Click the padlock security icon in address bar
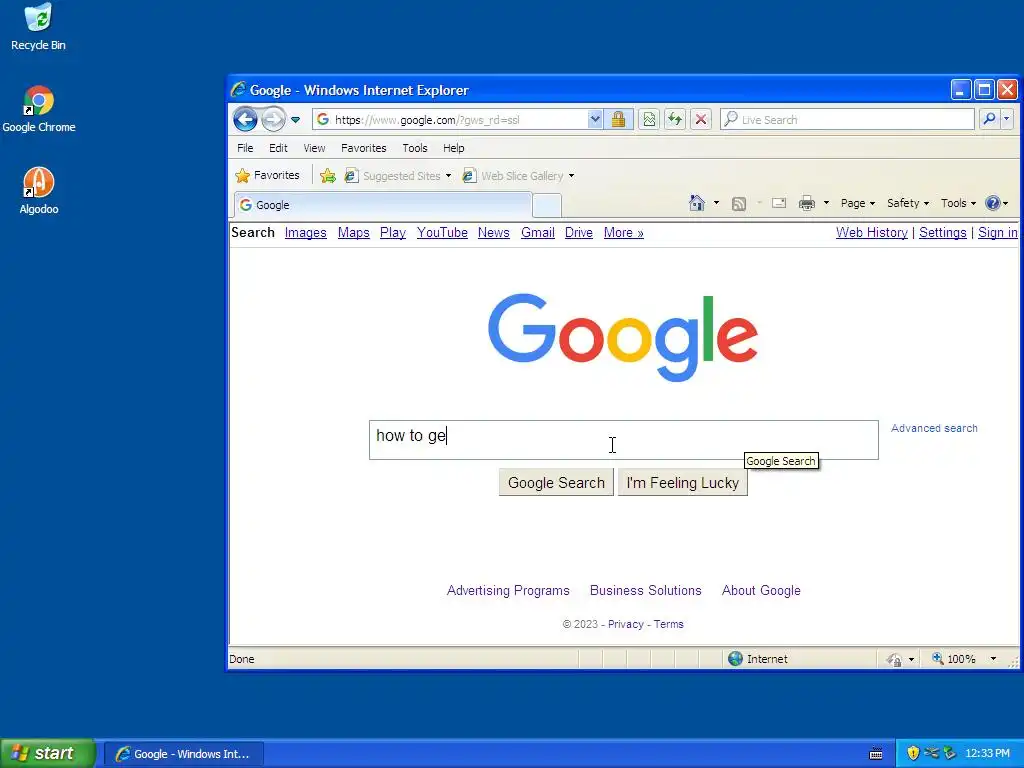This screenshot has height=768, width=1024. [x=618, y=120]
